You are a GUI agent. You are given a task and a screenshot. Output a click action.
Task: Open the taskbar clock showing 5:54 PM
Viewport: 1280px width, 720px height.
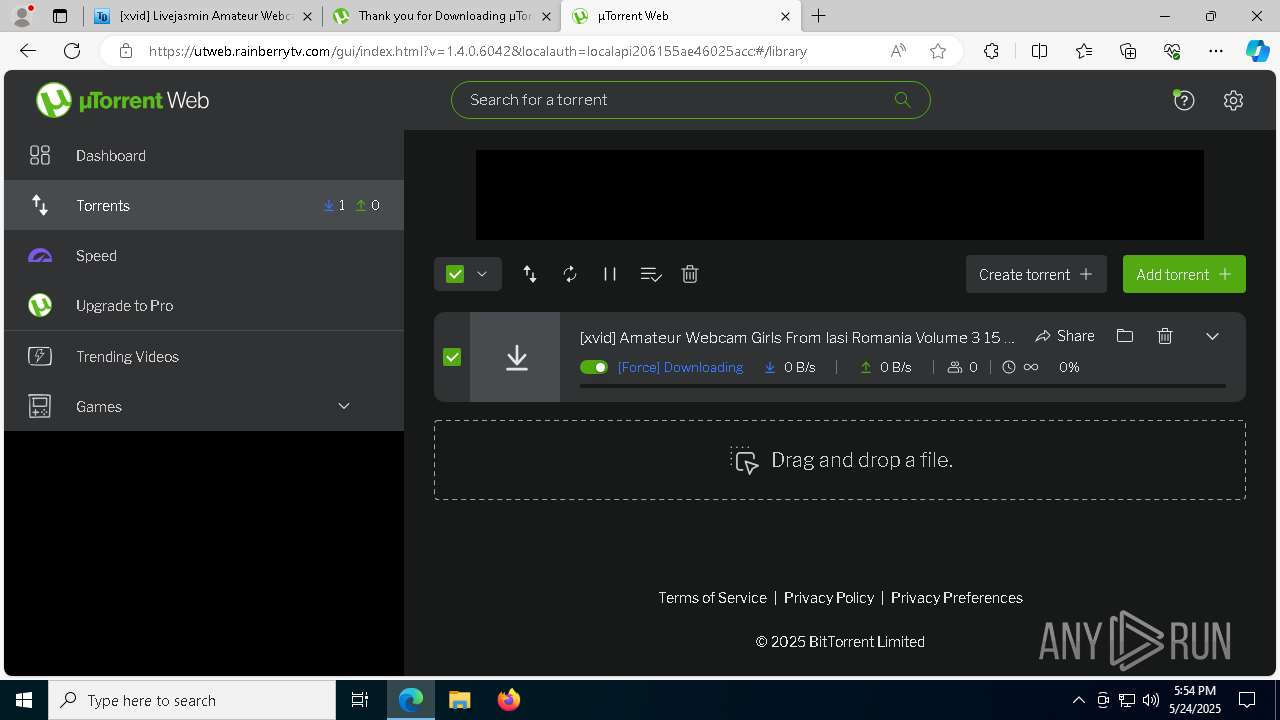pyautogui.click(x=1195, y=700)
